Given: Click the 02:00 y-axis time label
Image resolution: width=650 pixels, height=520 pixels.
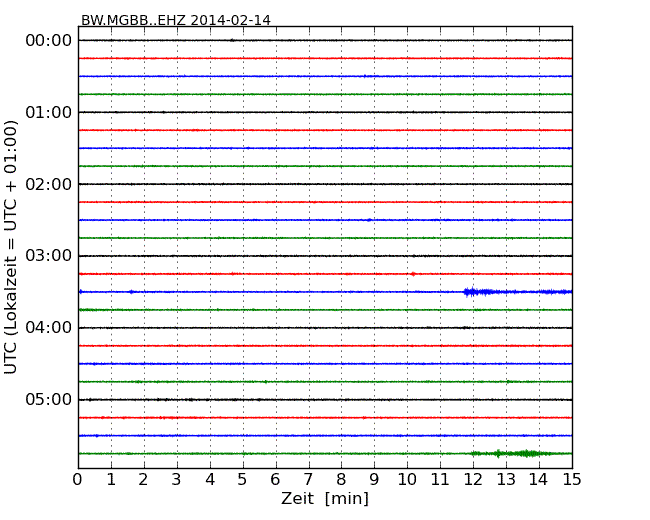Looking at the screenshot, I should (49, 184).
